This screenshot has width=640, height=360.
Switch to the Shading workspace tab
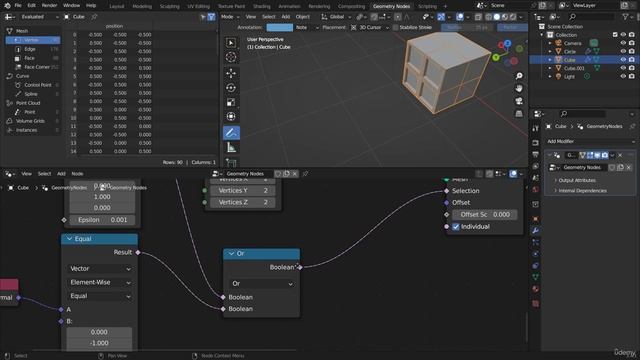pyautogui.click(x=262, y=6)
